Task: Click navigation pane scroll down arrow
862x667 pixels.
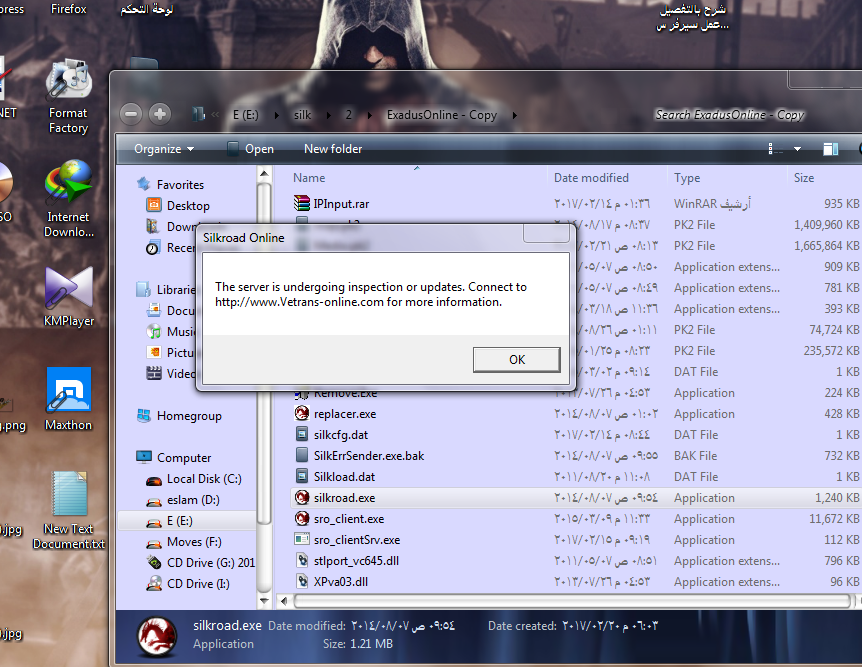Action: point(264,601)
